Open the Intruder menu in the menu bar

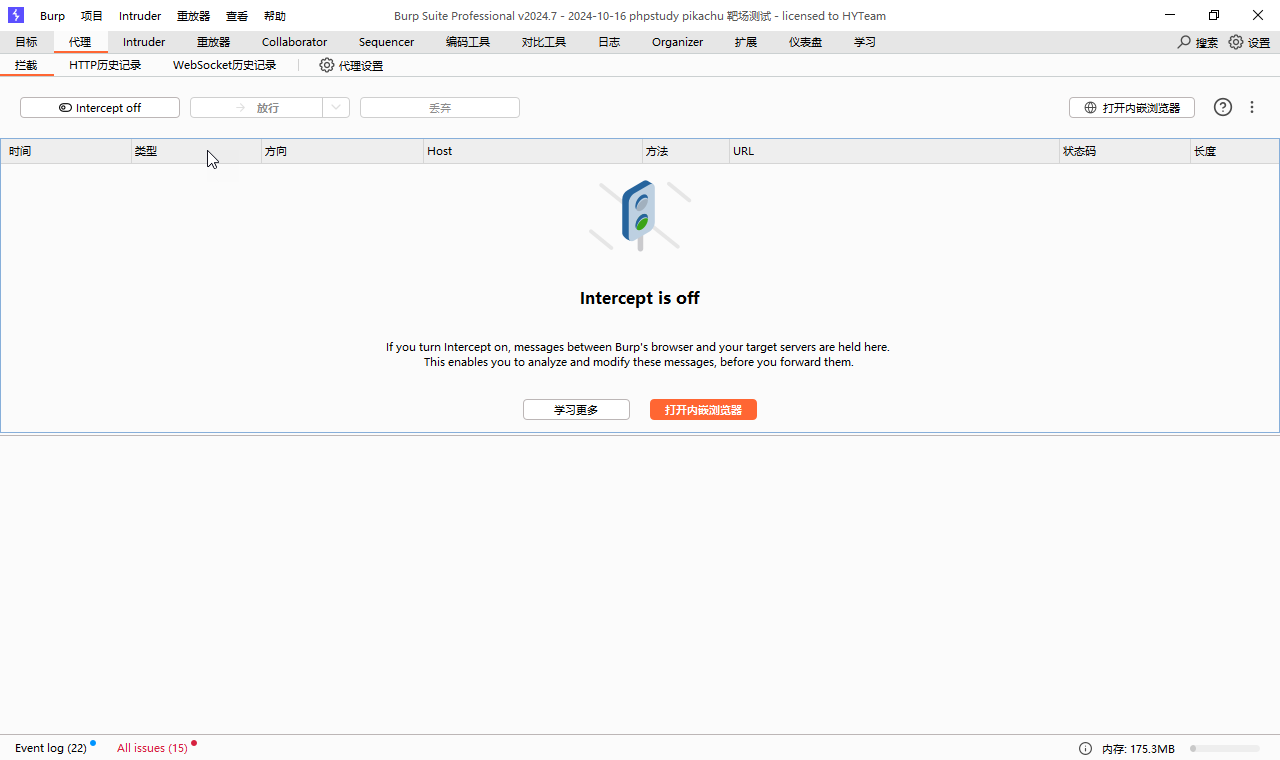140,16
